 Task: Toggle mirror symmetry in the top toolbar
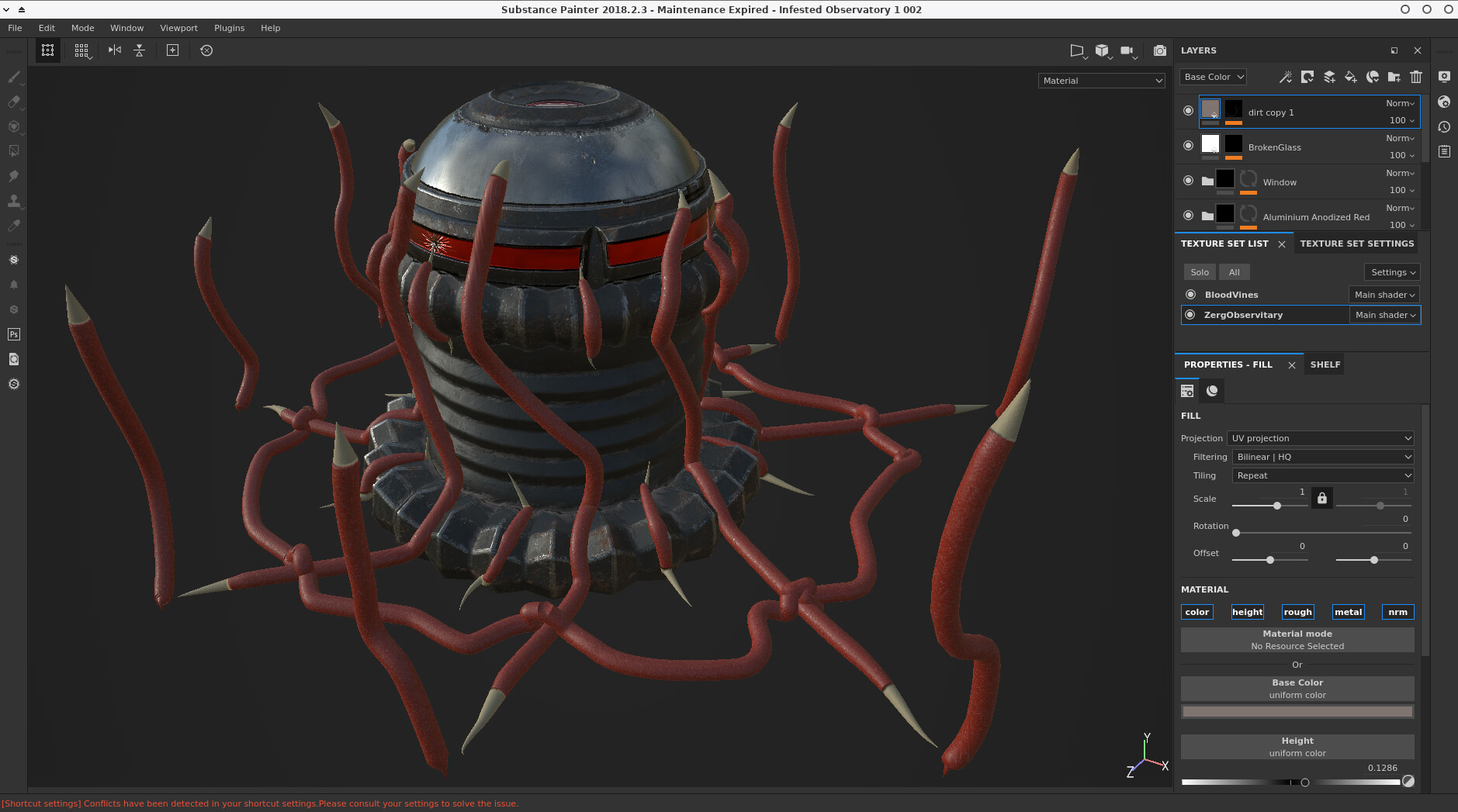click(115, 50)
